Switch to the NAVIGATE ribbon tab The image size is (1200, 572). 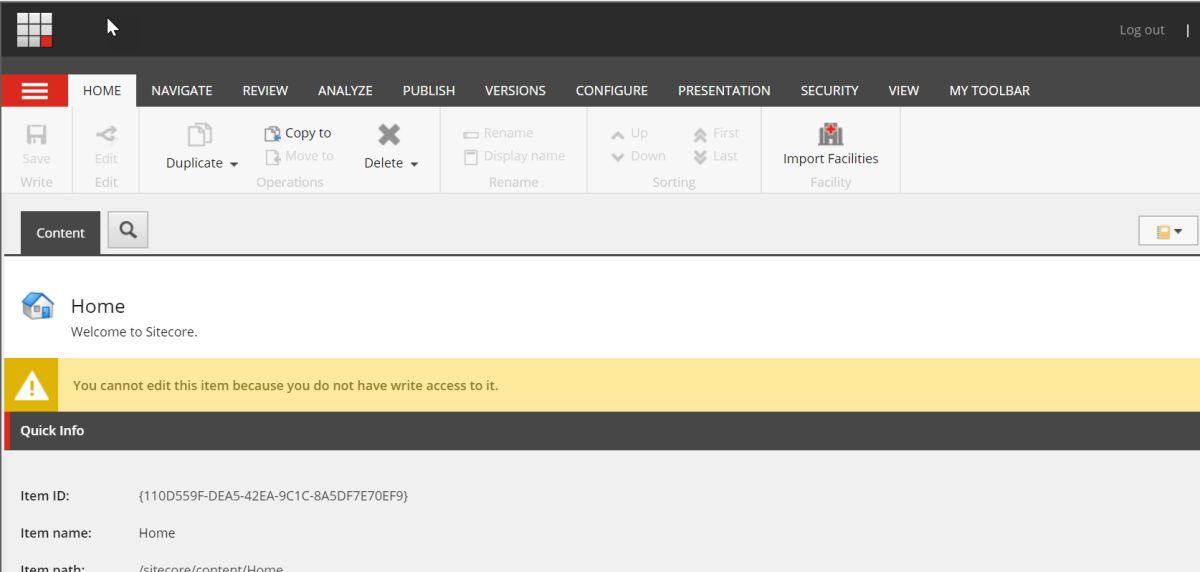click(182, 90)
